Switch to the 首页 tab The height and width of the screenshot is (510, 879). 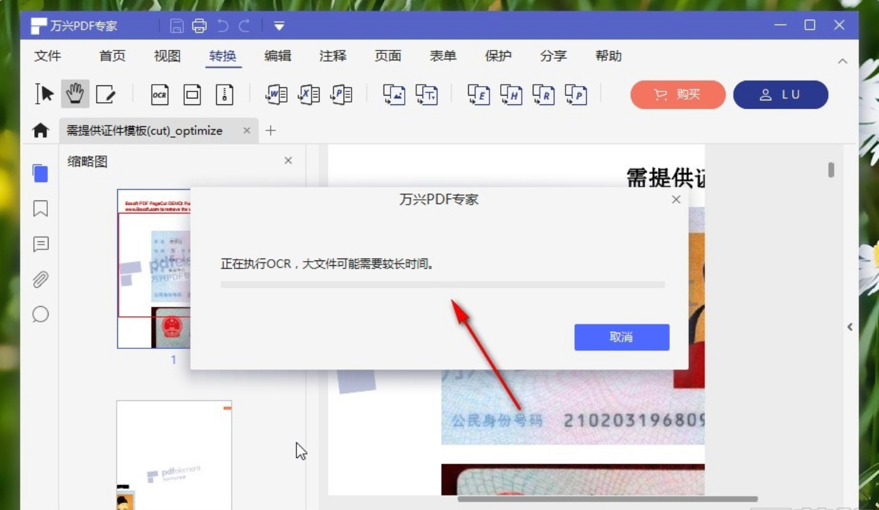coord(112,56)
